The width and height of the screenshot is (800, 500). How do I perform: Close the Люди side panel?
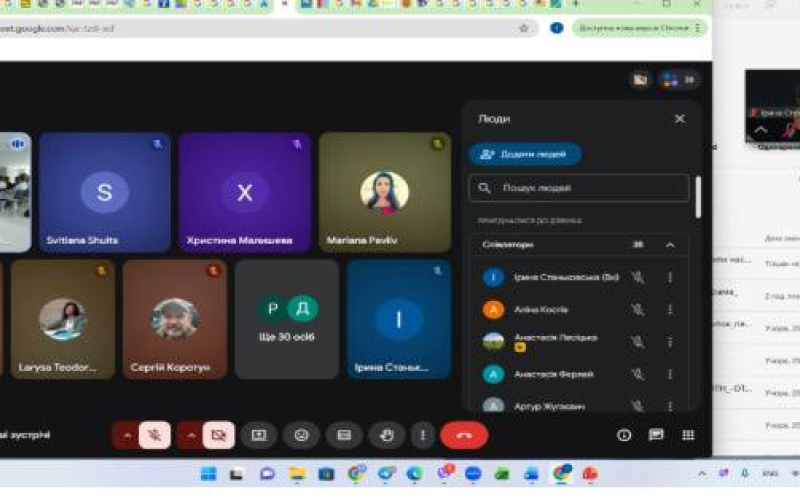pyautogui.click(x=680, y=119)
